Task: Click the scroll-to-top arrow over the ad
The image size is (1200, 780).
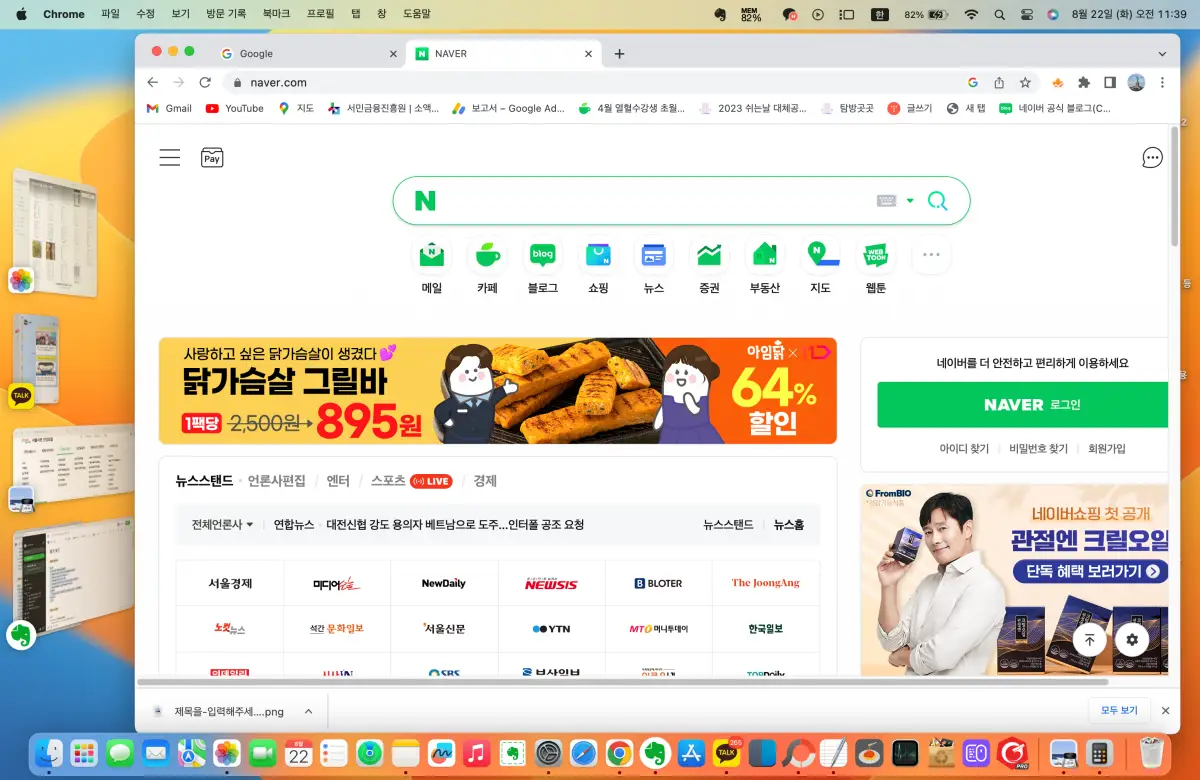Action: 1089,640
